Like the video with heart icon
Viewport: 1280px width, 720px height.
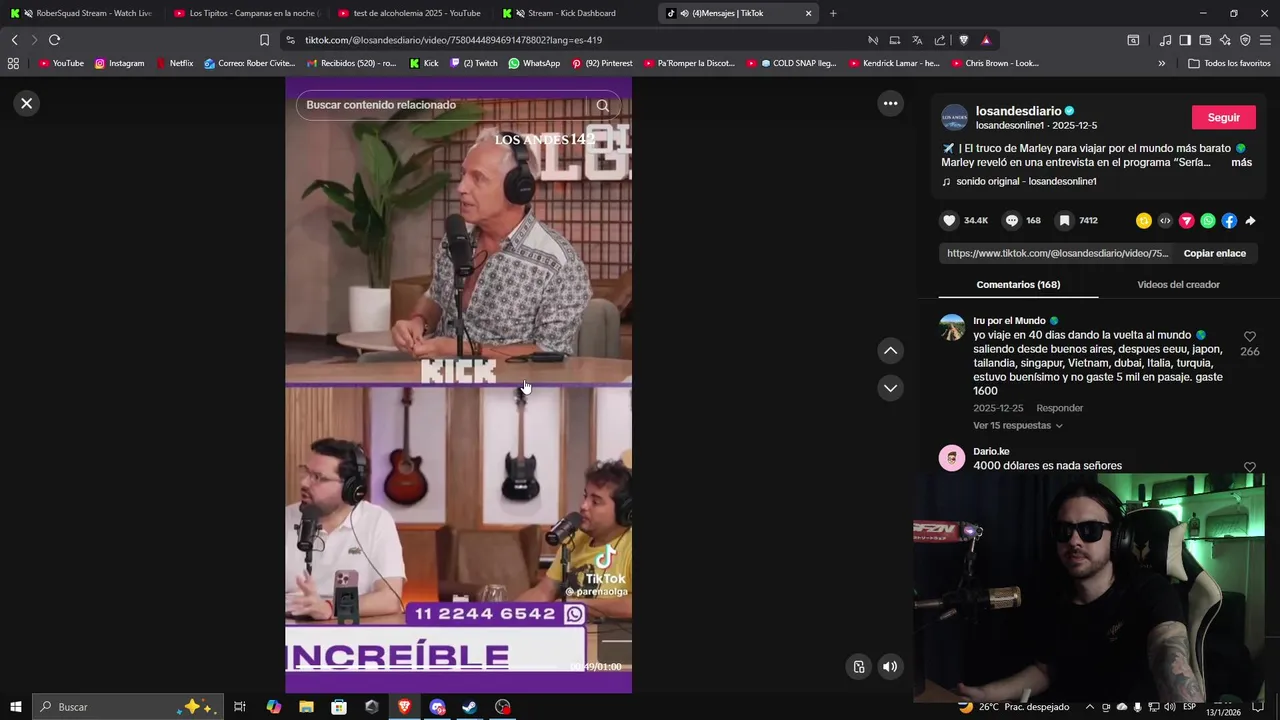coord(949,221)
